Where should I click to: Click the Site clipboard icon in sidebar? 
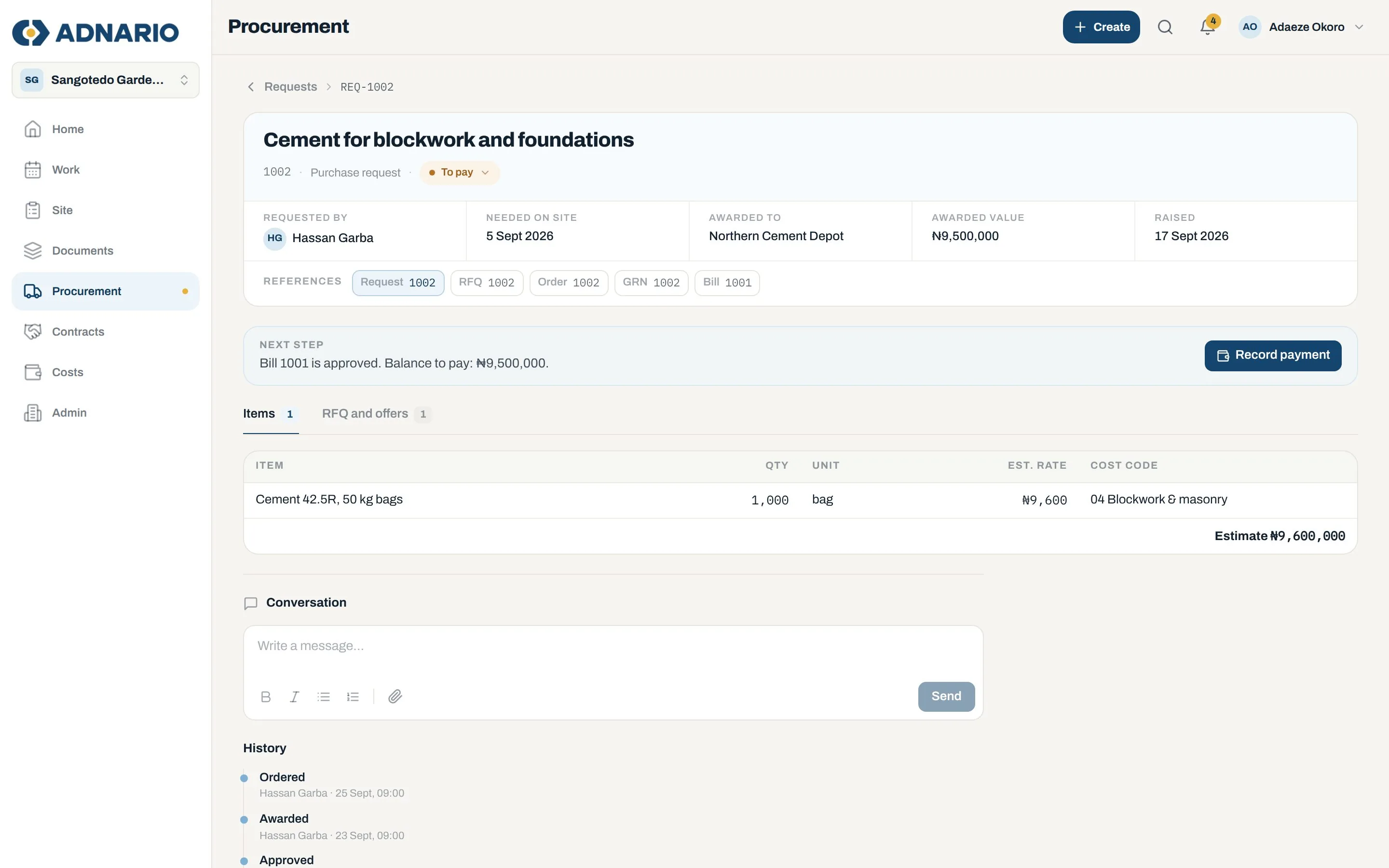point(33,210)
